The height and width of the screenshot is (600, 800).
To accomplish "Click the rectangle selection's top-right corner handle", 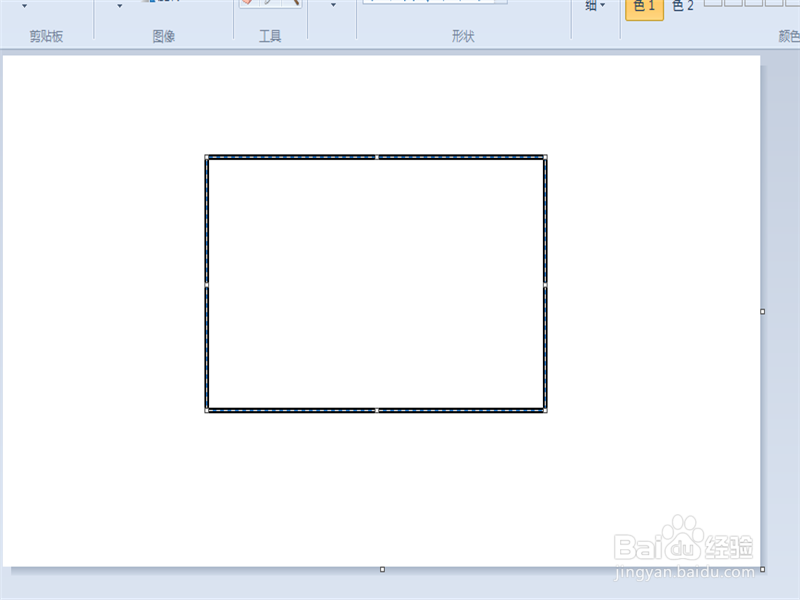I will [545, 157].
